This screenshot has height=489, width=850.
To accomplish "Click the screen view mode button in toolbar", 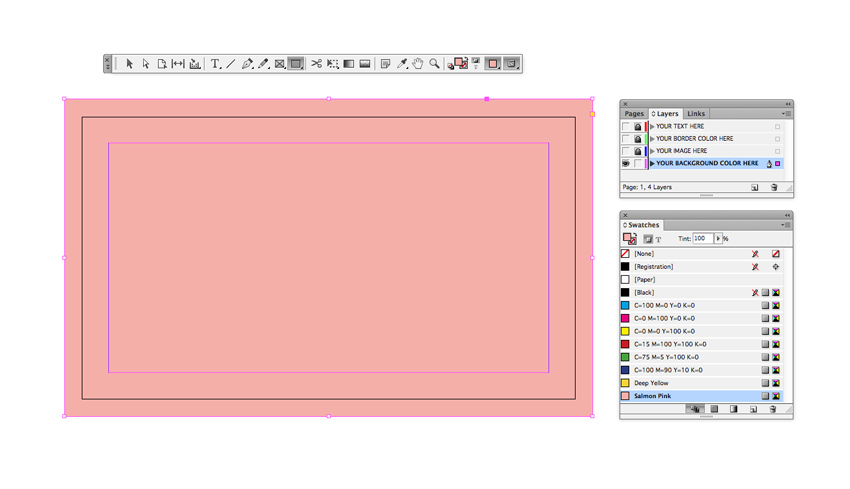I will (x=511, y=64).
